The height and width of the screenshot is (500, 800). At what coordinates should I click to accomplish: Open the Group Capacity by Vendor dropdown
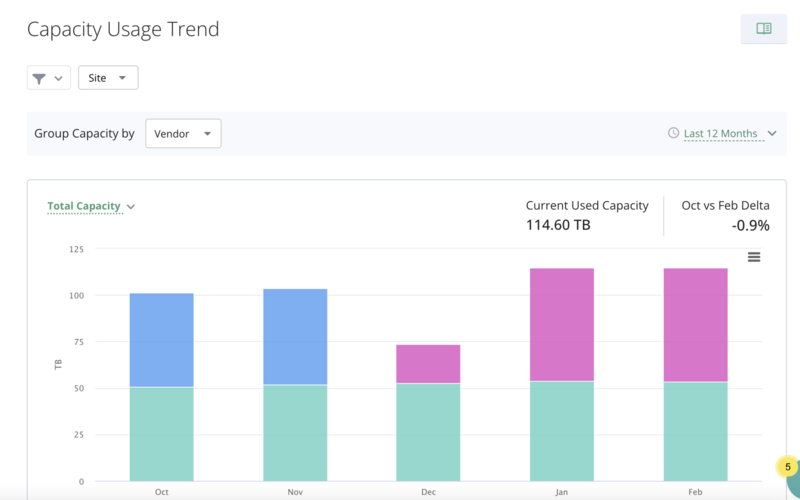[183, 134]
